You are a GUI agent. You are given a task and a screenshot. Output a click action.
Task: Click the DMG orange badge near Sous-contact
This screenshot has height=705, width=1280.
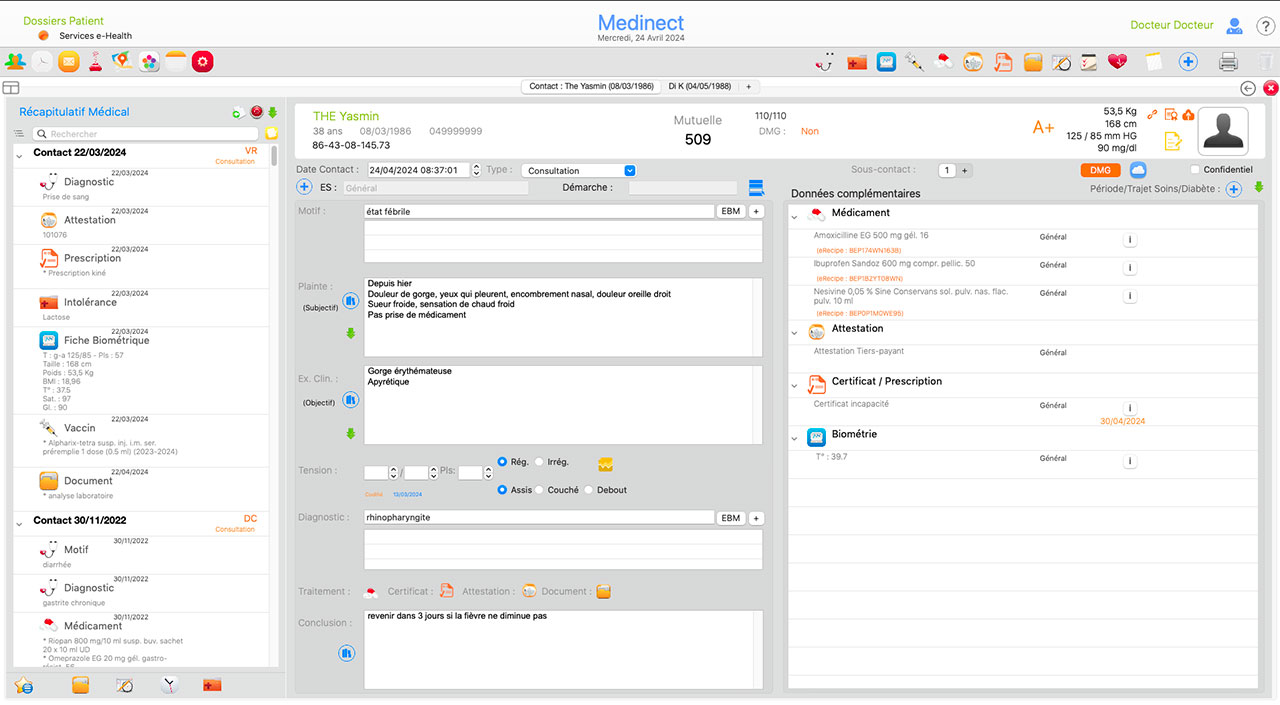[x=1099, y=170]
